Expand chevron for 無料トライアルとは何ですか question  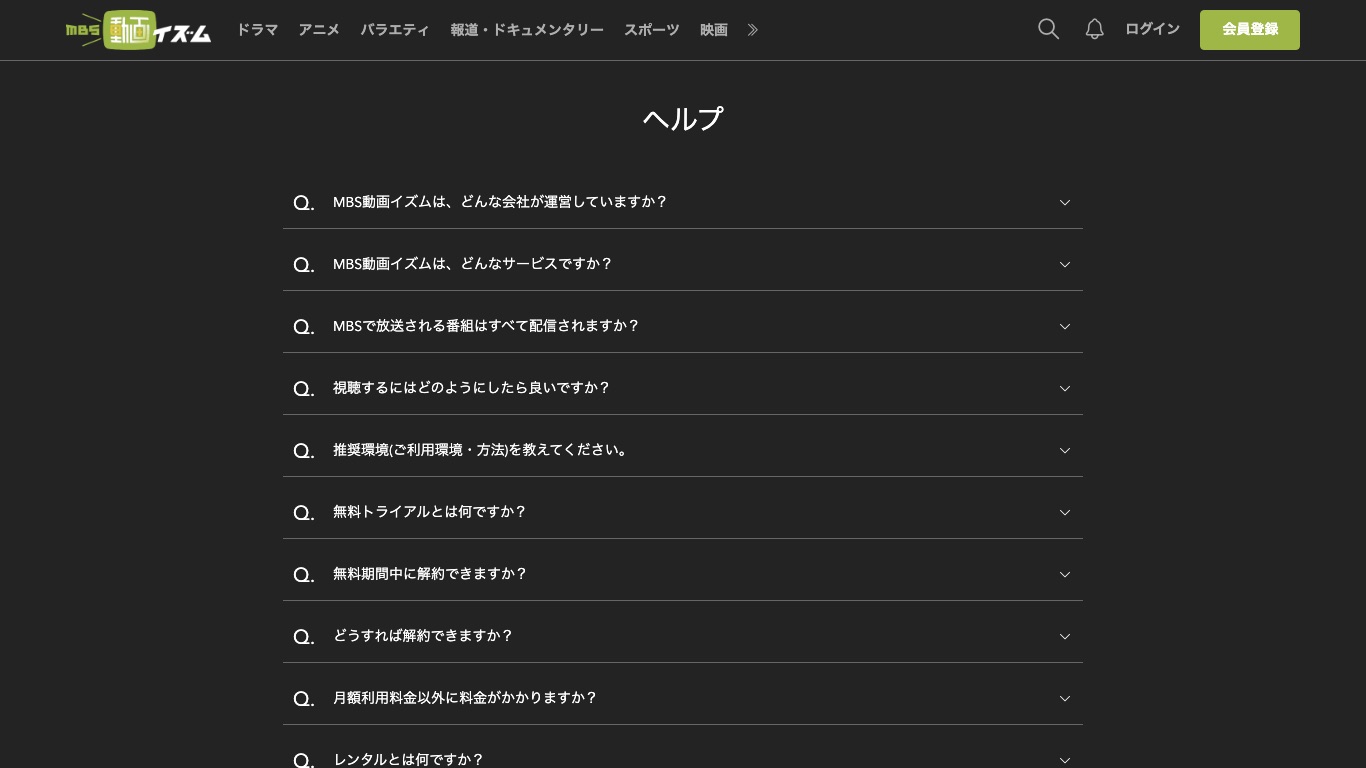click(x=1065, y=512)
